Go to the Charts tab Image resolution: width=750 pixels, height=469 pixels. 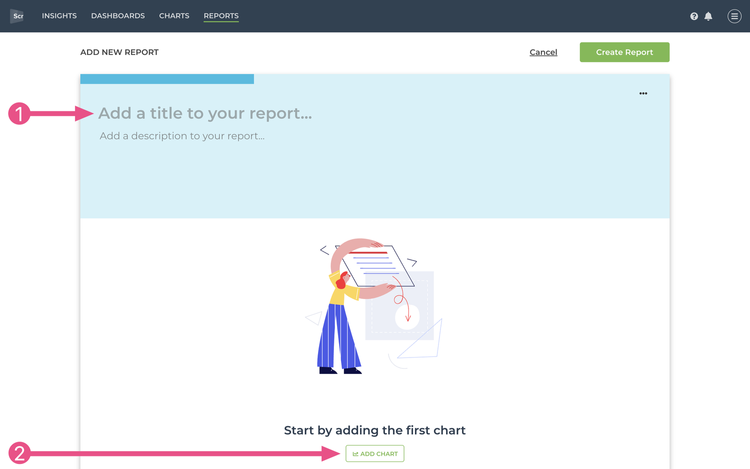coord(174,16)
